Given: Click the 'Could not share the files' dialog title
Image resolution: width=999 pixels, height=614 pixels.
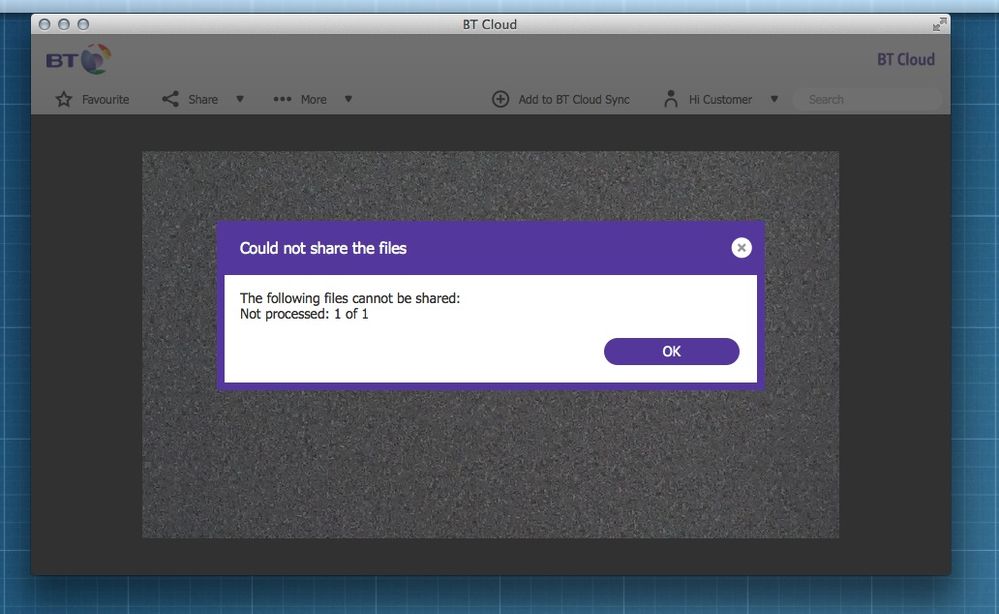Looking at the screenshot, I should point(323,248).
